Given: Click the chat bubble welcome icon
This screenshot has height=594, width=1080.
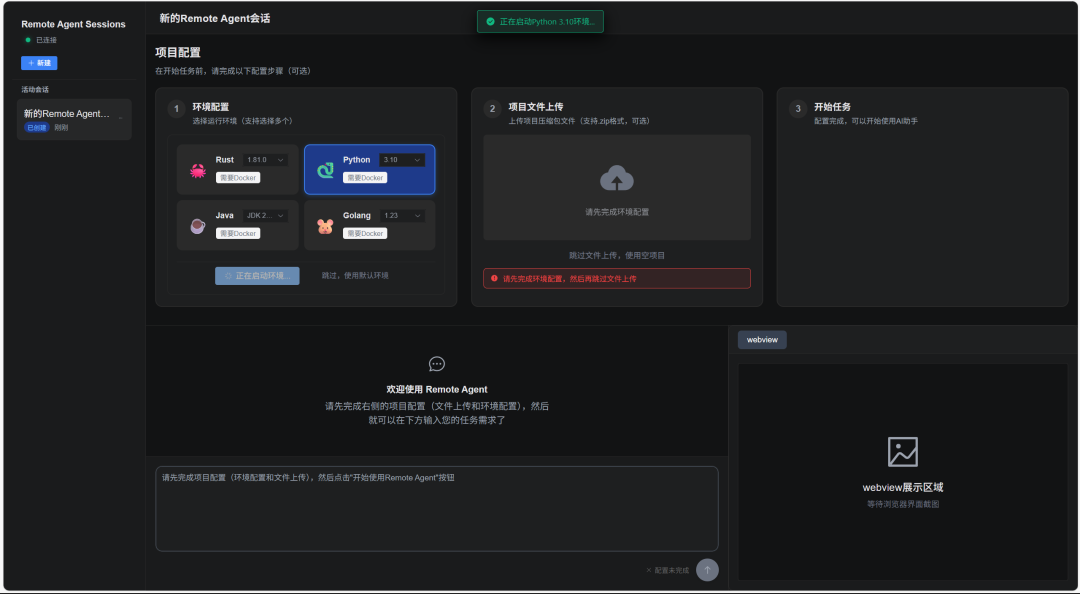Looking at the screenshot, I should (437, 364).
